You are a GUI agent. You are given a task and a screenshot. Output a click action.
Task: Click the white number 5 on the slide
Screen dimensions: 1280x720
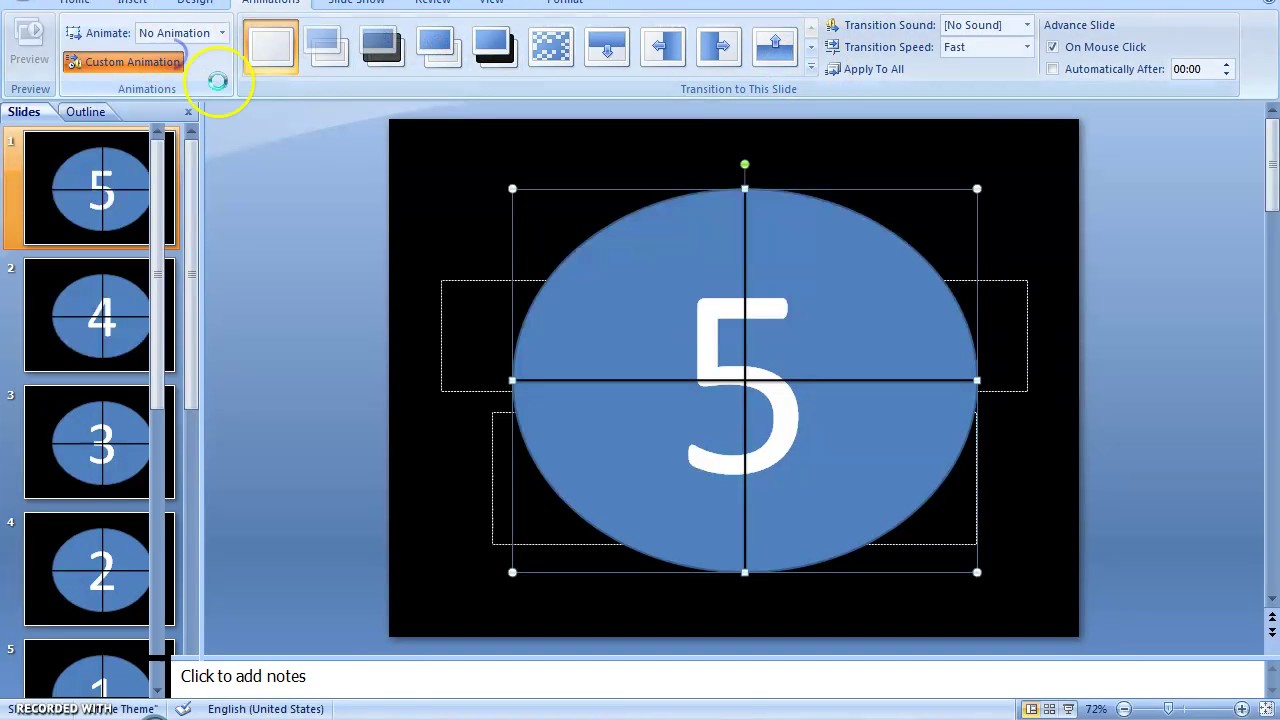[x=742, y=385]
